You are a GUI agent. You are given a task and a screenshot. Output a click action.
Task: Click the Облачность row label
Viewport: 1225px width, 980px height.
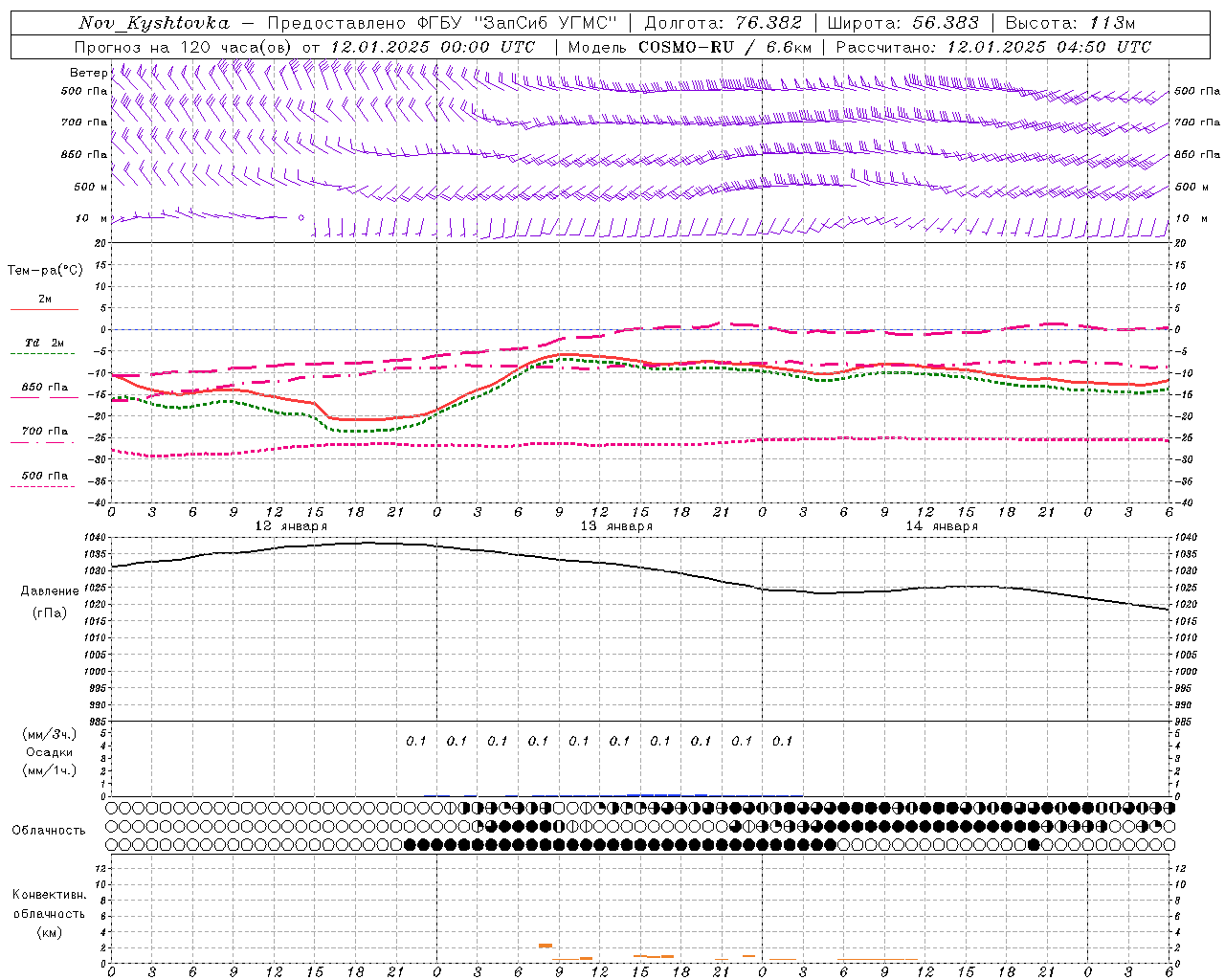(49, 831)
